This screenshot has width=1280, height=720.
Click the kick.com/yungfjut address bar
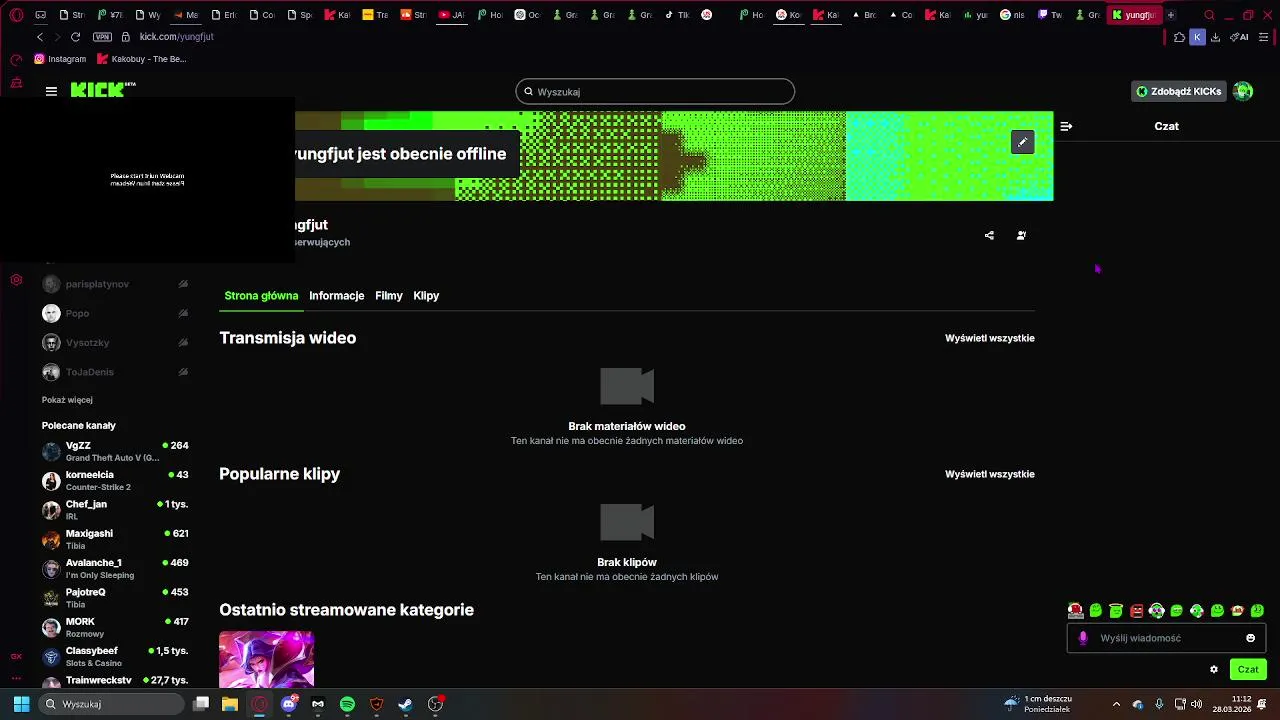(x=176, y=37)
